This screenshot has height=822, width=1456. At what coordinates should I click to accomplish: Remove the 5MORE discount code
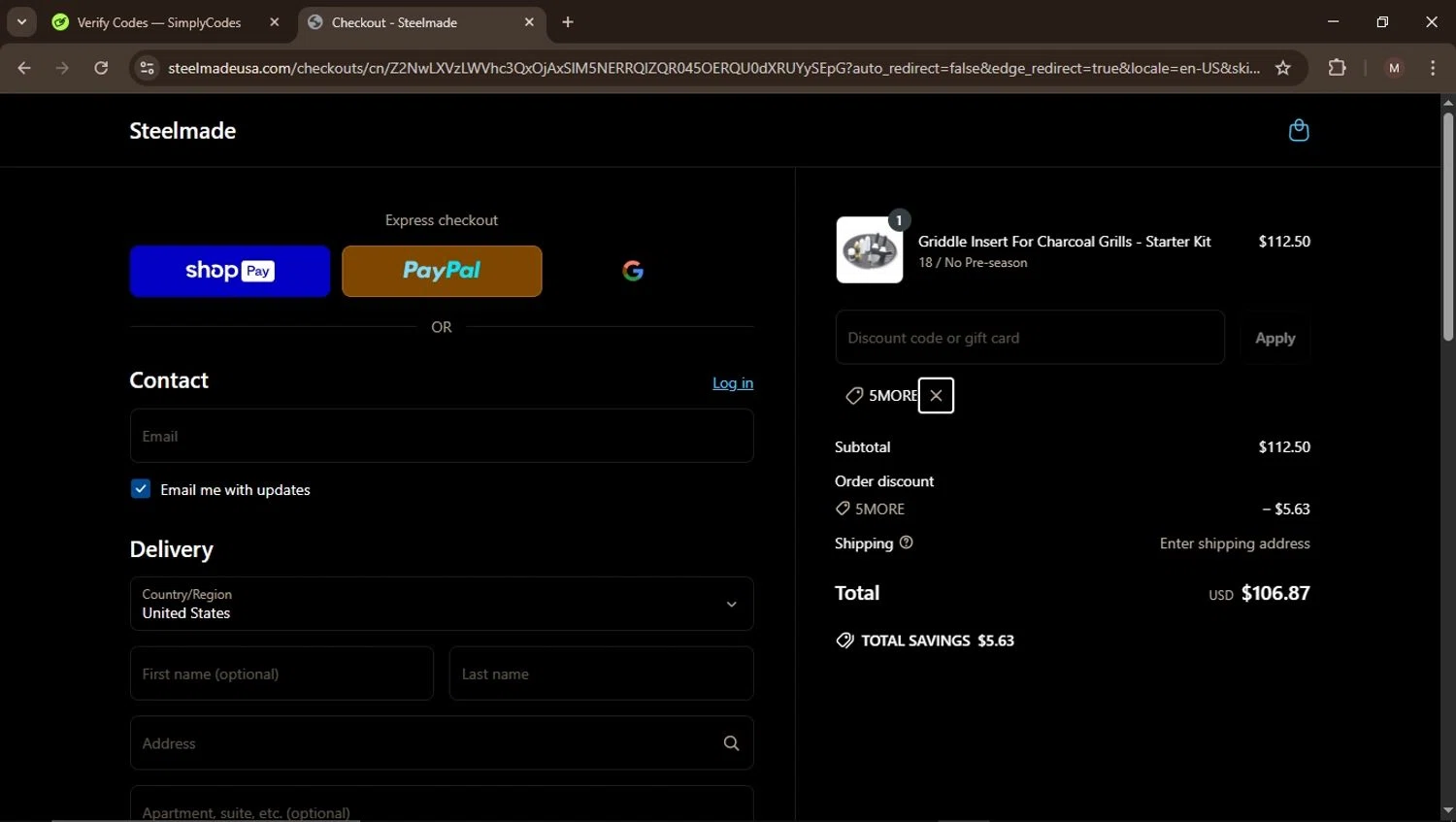coord(936,395)
